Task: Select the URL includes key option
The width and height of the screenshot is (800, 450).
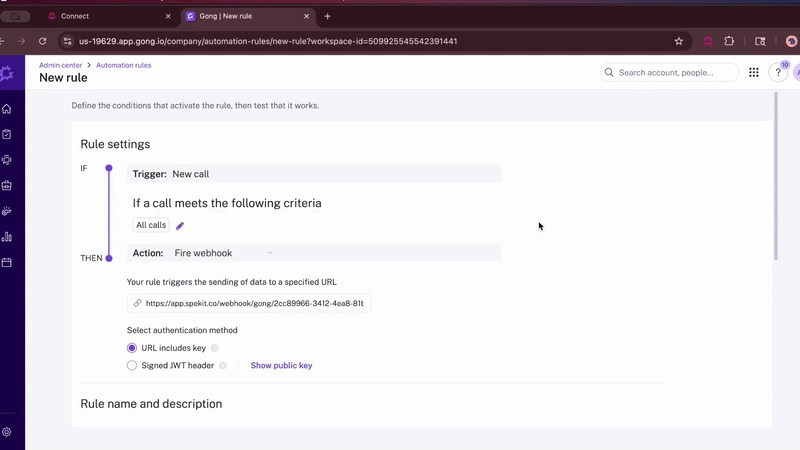Action: [132, 348]
